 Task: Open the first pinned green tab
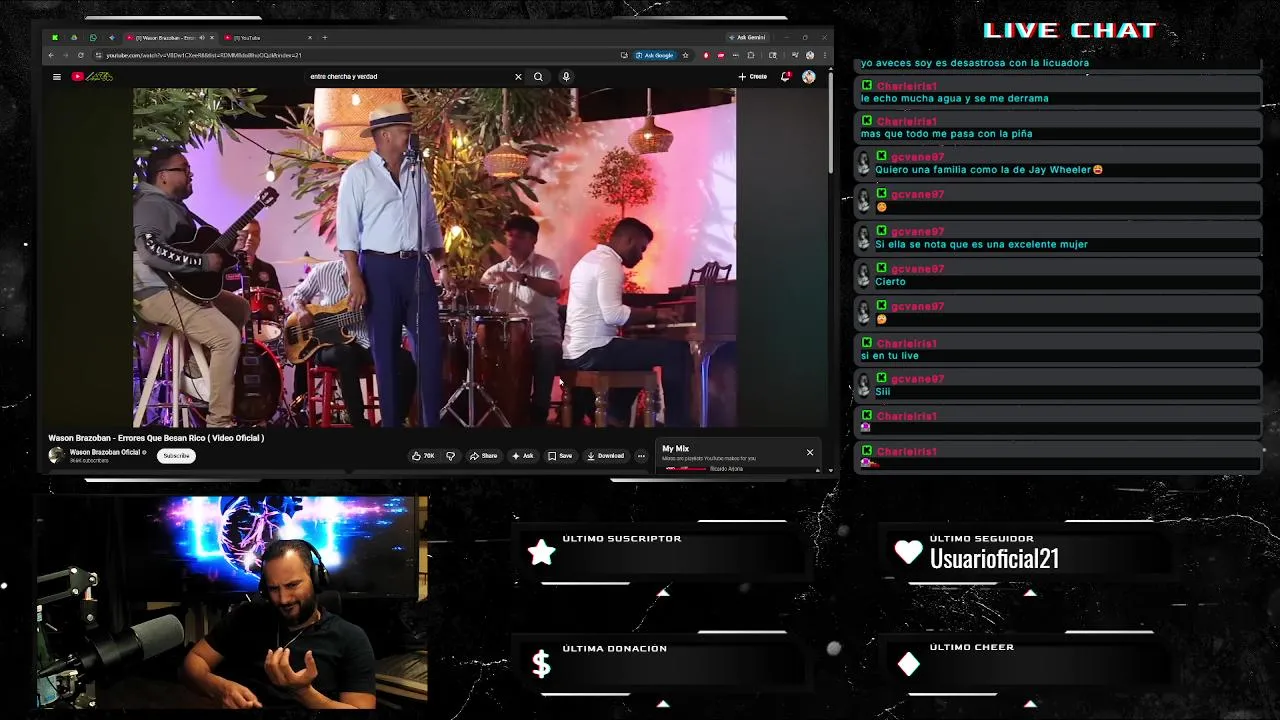click(x=55, y=38)
